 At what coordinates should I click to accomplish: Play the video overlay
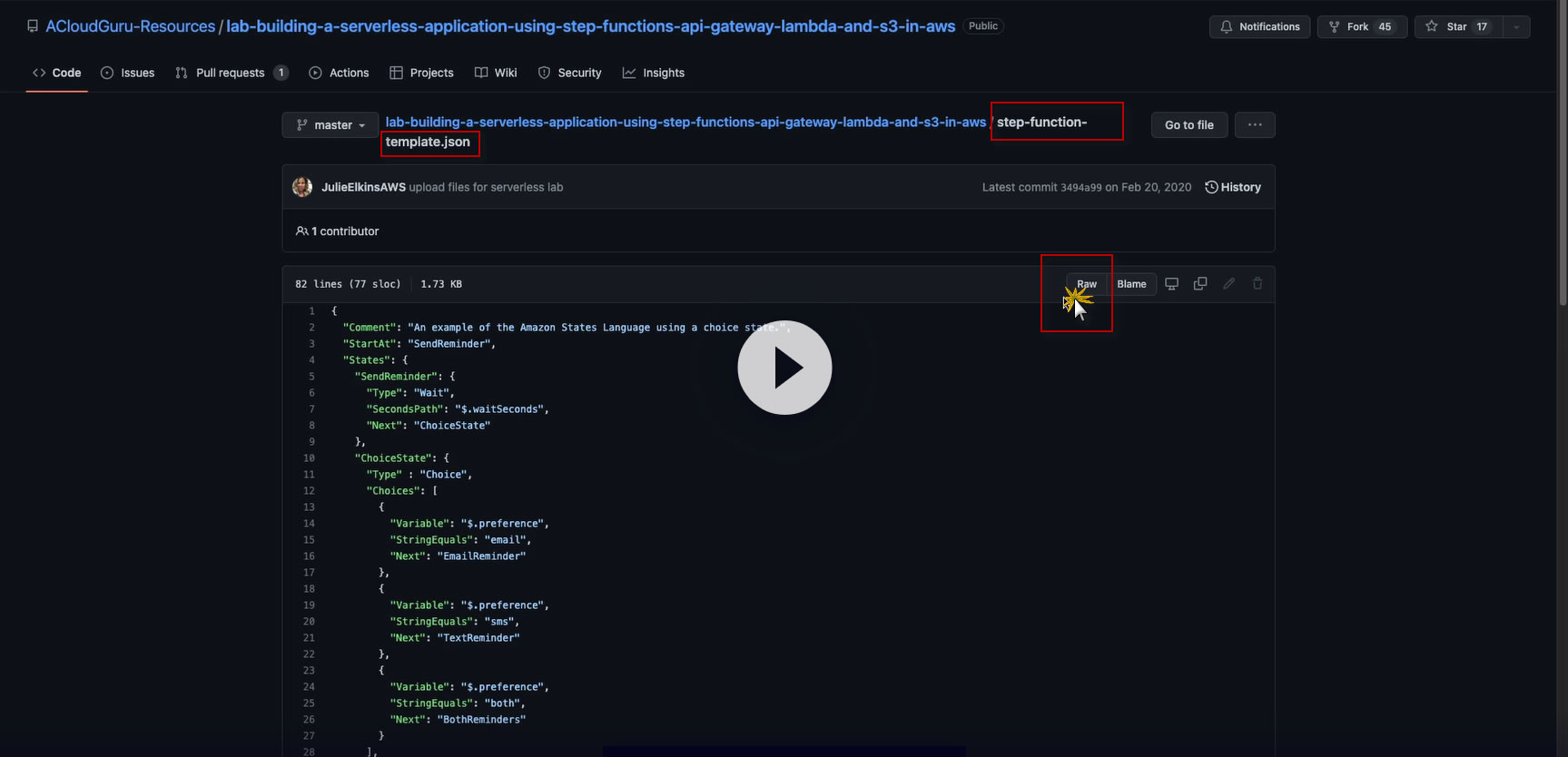(784, 368)
